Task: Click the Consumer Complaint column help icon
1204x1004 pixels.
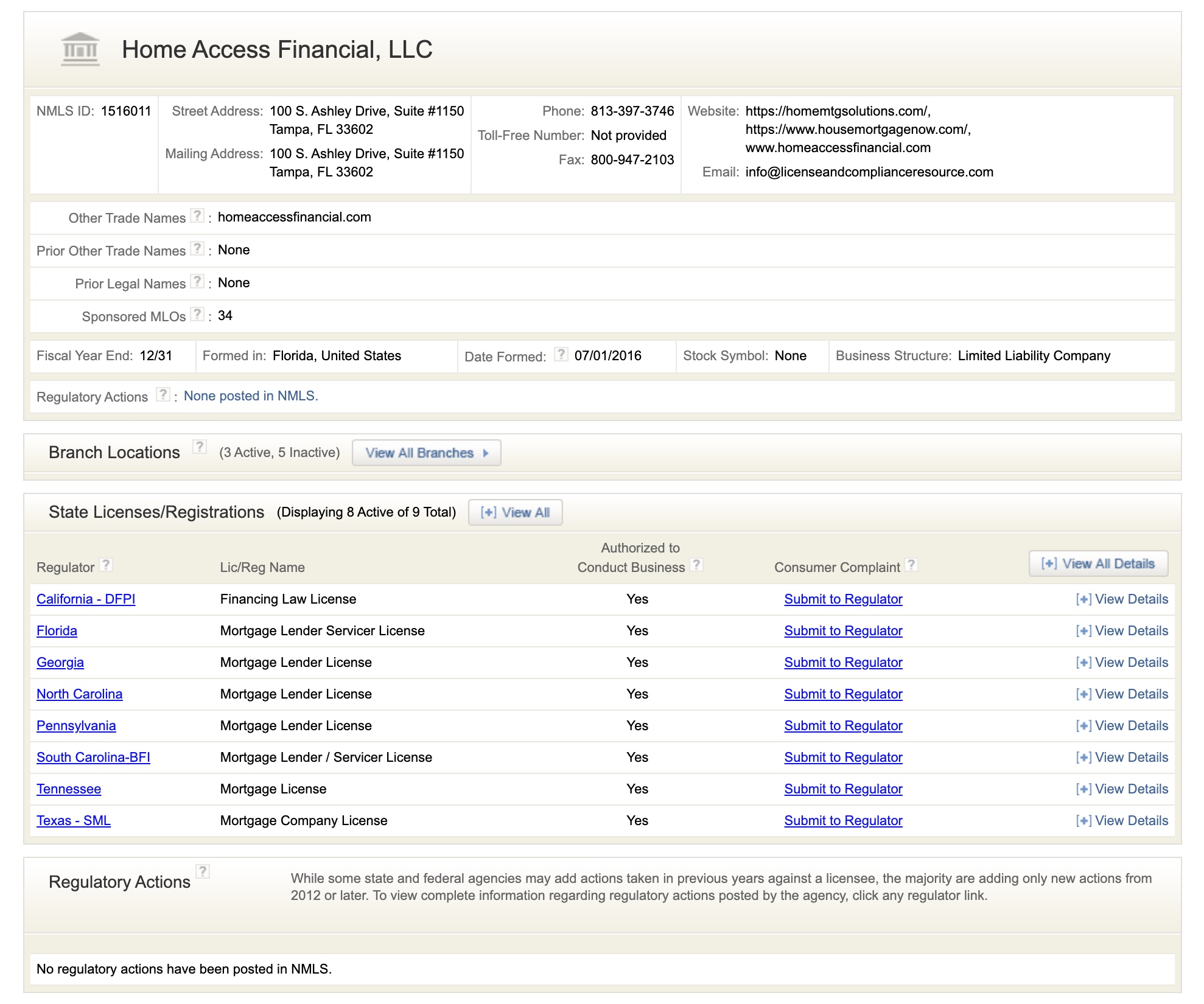Action: point(911,565)
